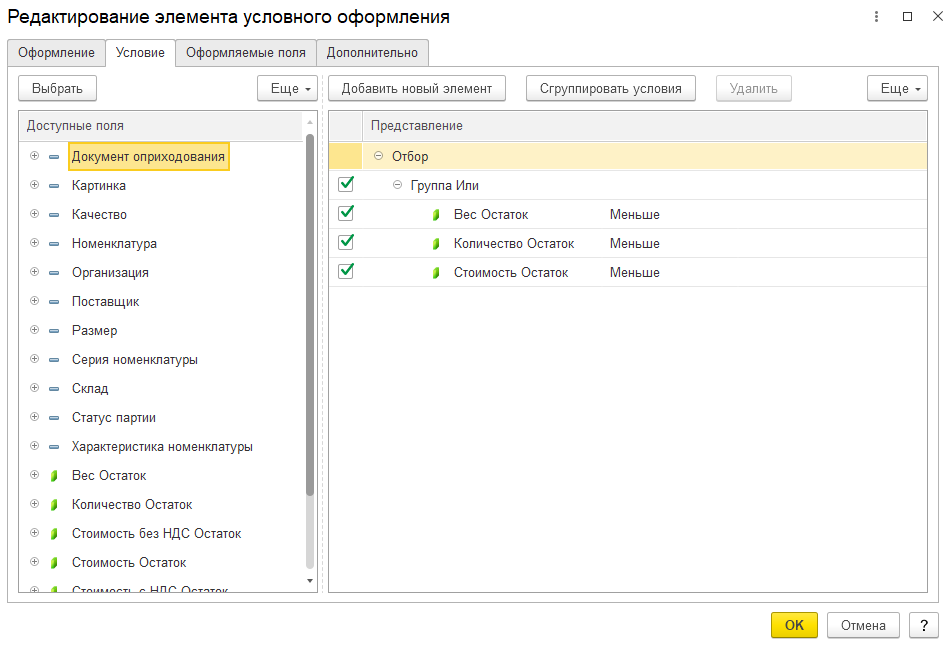Click green icon of Количество Остаток in fields list
Viewport: 952px width, 647px height.
tap(54, 504)
